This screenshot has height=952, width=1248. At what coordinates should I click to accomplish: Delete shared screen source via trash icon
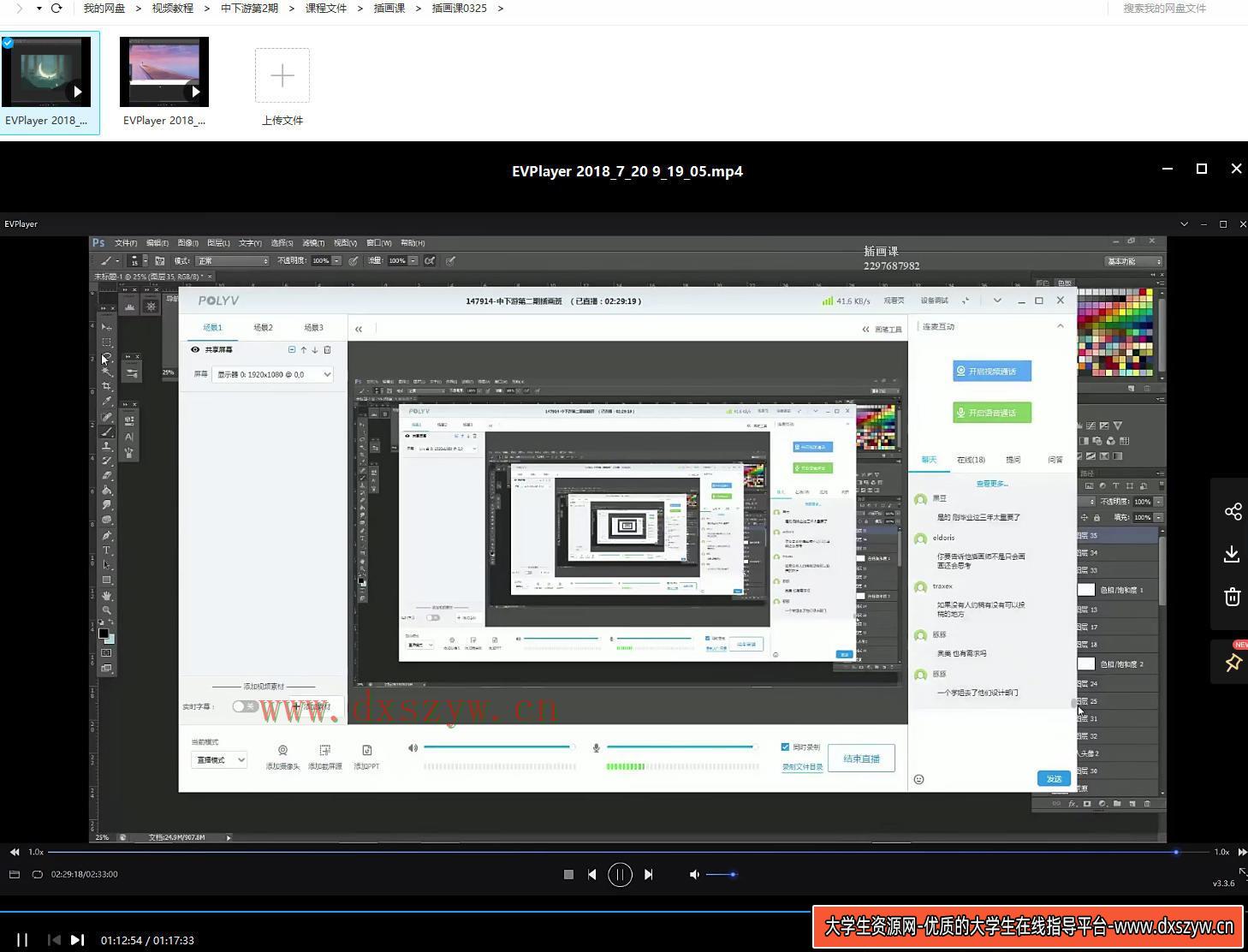(x=327, y=349)
